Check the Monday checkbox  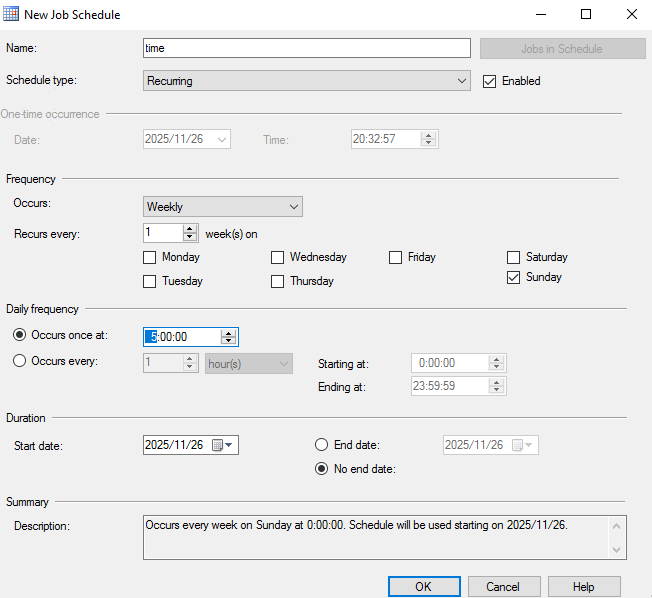[x=151, y=257]
